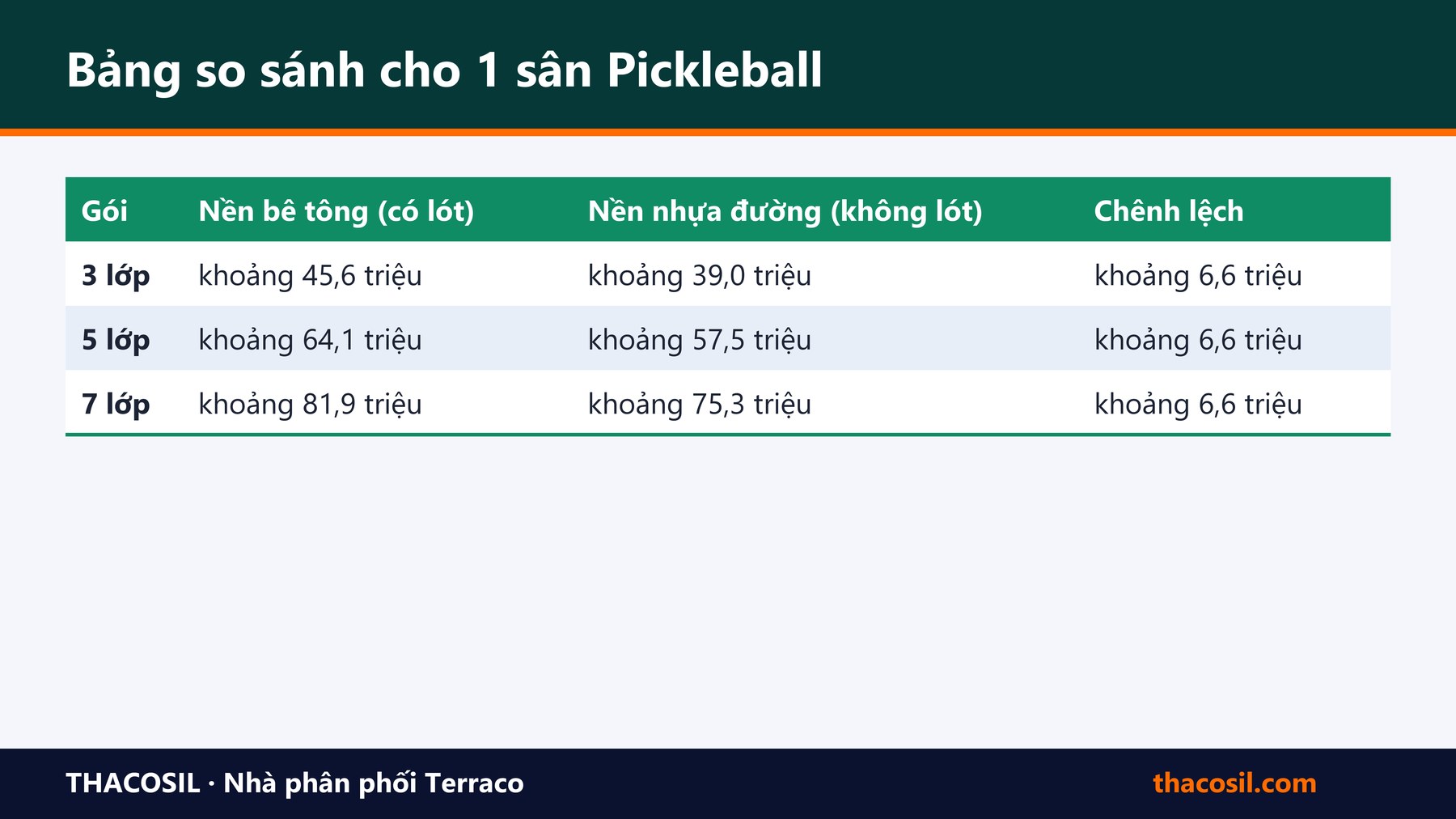Click the 3 lớp row label
The width and height of the screenshot is (1456, 819).
pyautogui.click(x=116, y=276)
